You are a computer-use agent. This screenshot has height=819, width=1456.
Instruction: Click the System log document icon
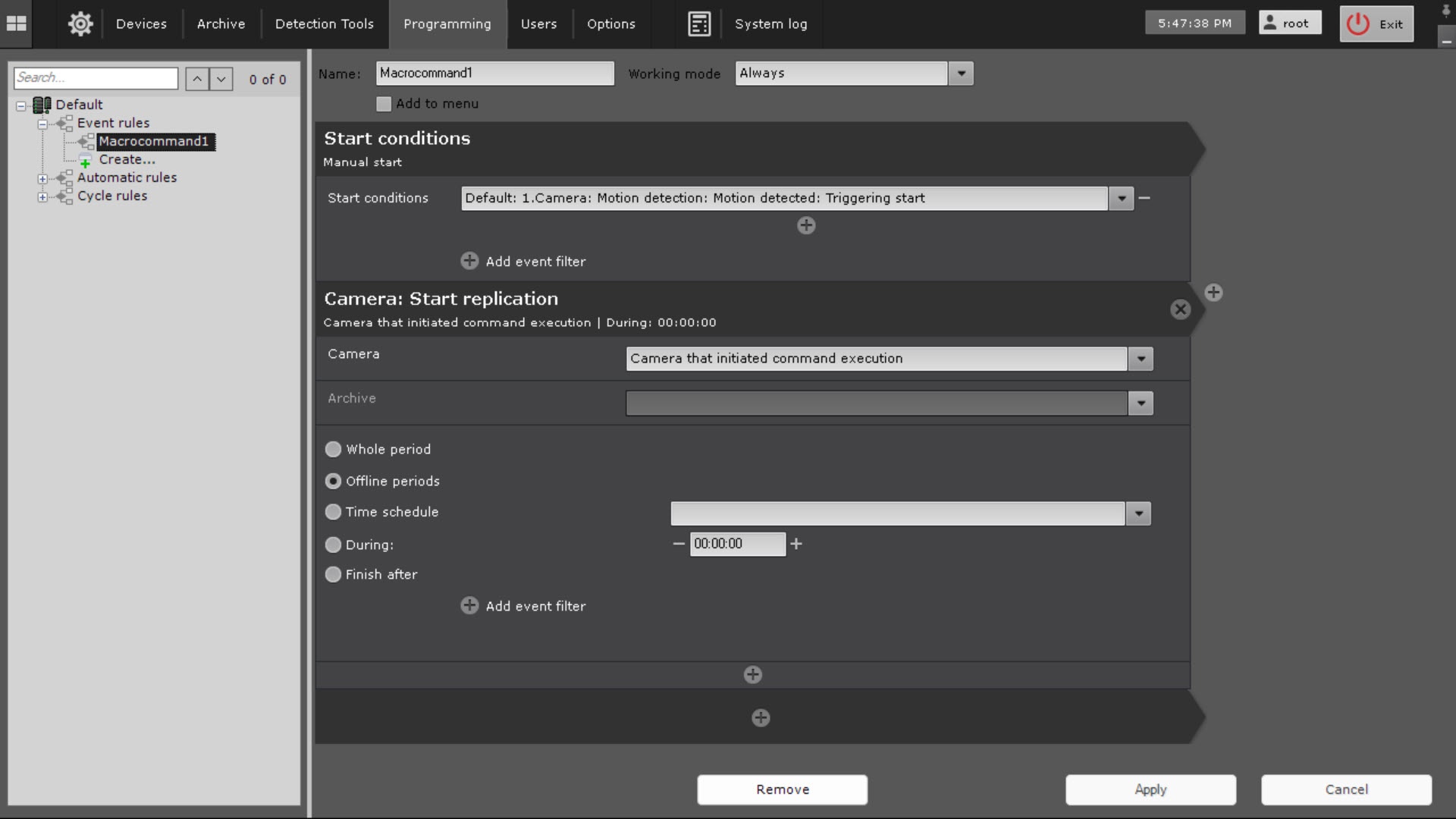(x=698, y=24)
